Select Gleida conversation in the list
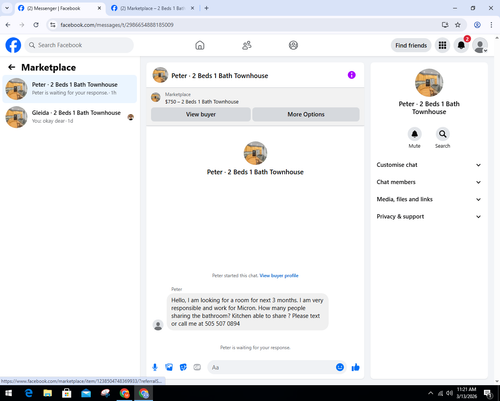500x401 pixels. coord(69,117)
